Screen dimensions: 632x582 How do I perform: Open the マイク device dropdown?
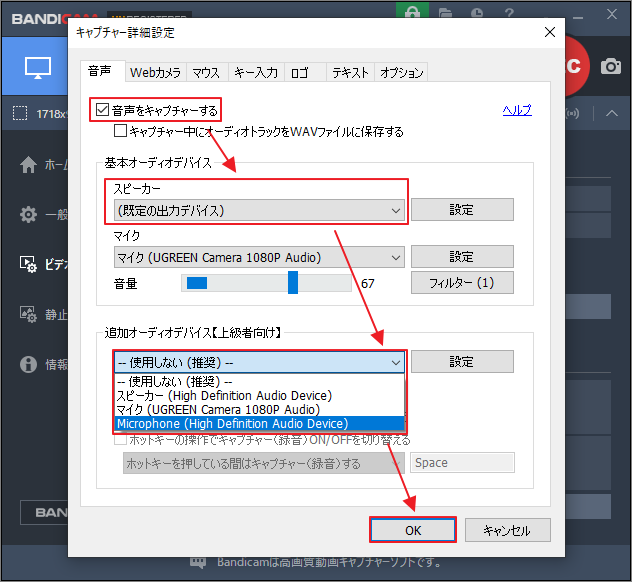(259, 257)
